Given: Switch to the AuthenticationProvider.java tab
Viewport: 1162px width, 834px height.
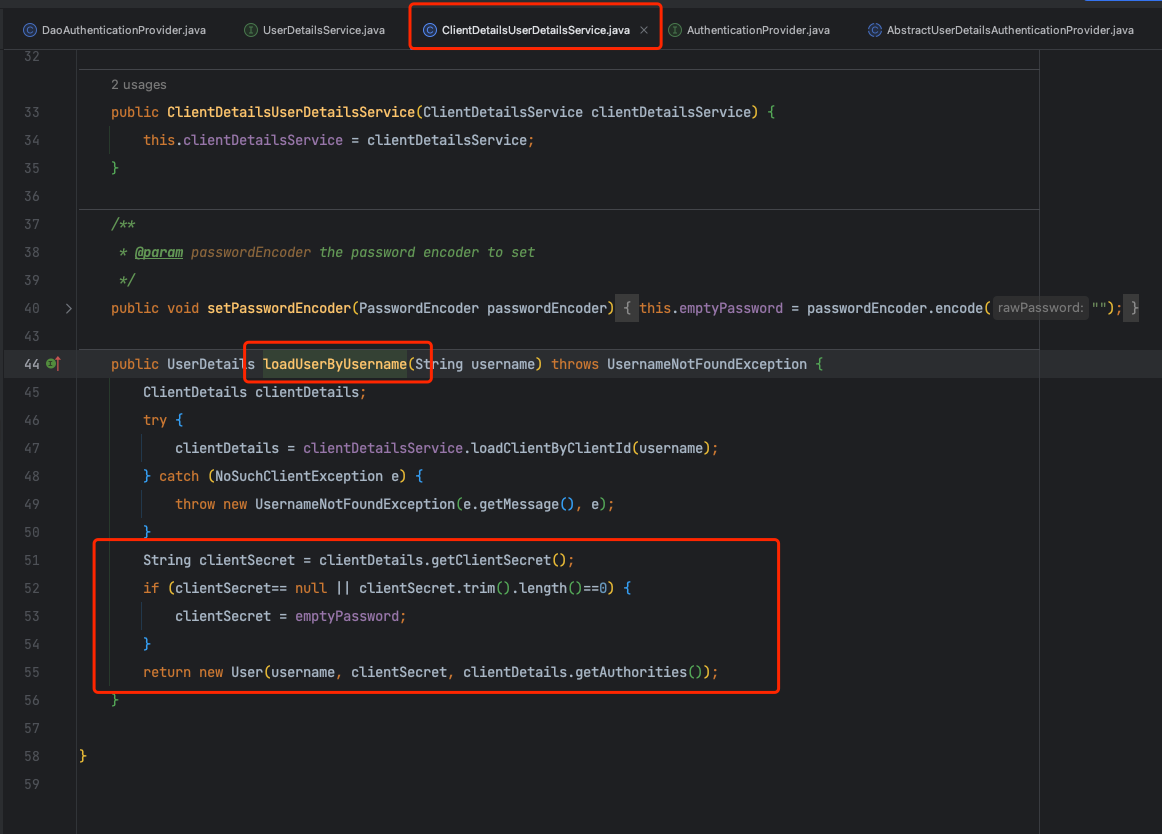Looking at the screenshot, I should pos(757,30).
